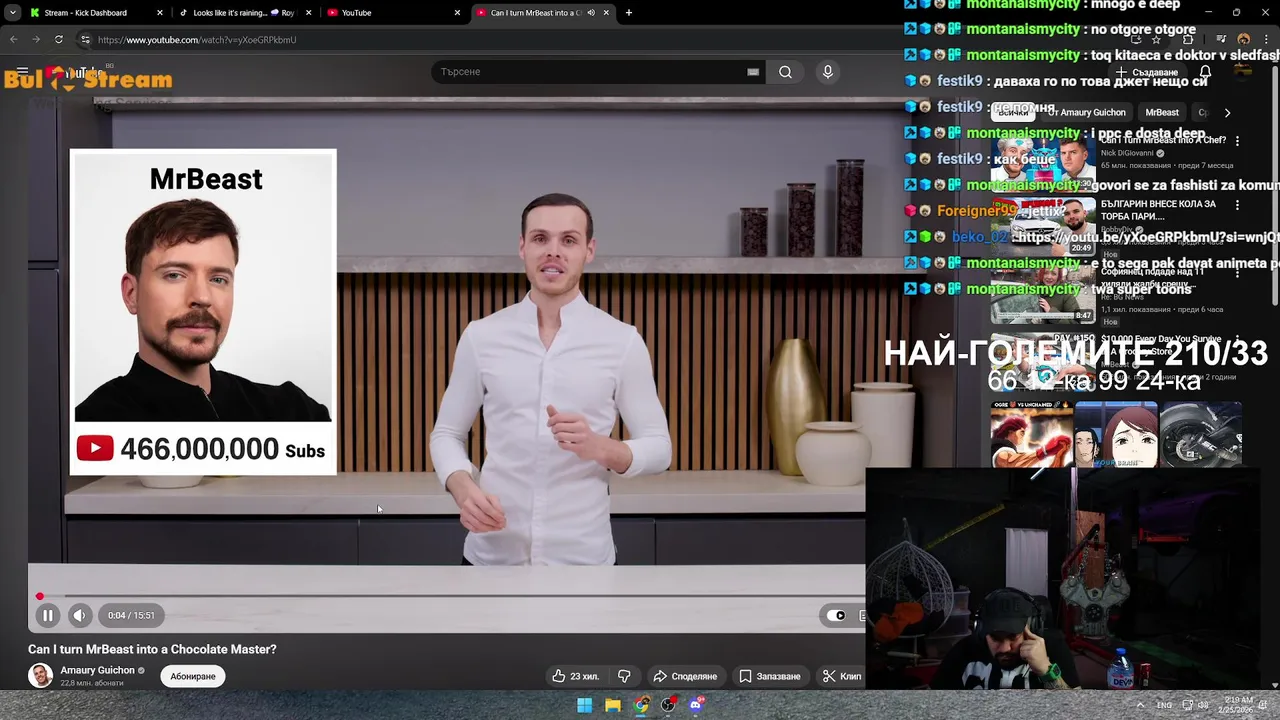Image resolution: width=1280 pixels, height=720 pixels.
Task: Dislike the video with thumbs-down
Action: (624, 676)
